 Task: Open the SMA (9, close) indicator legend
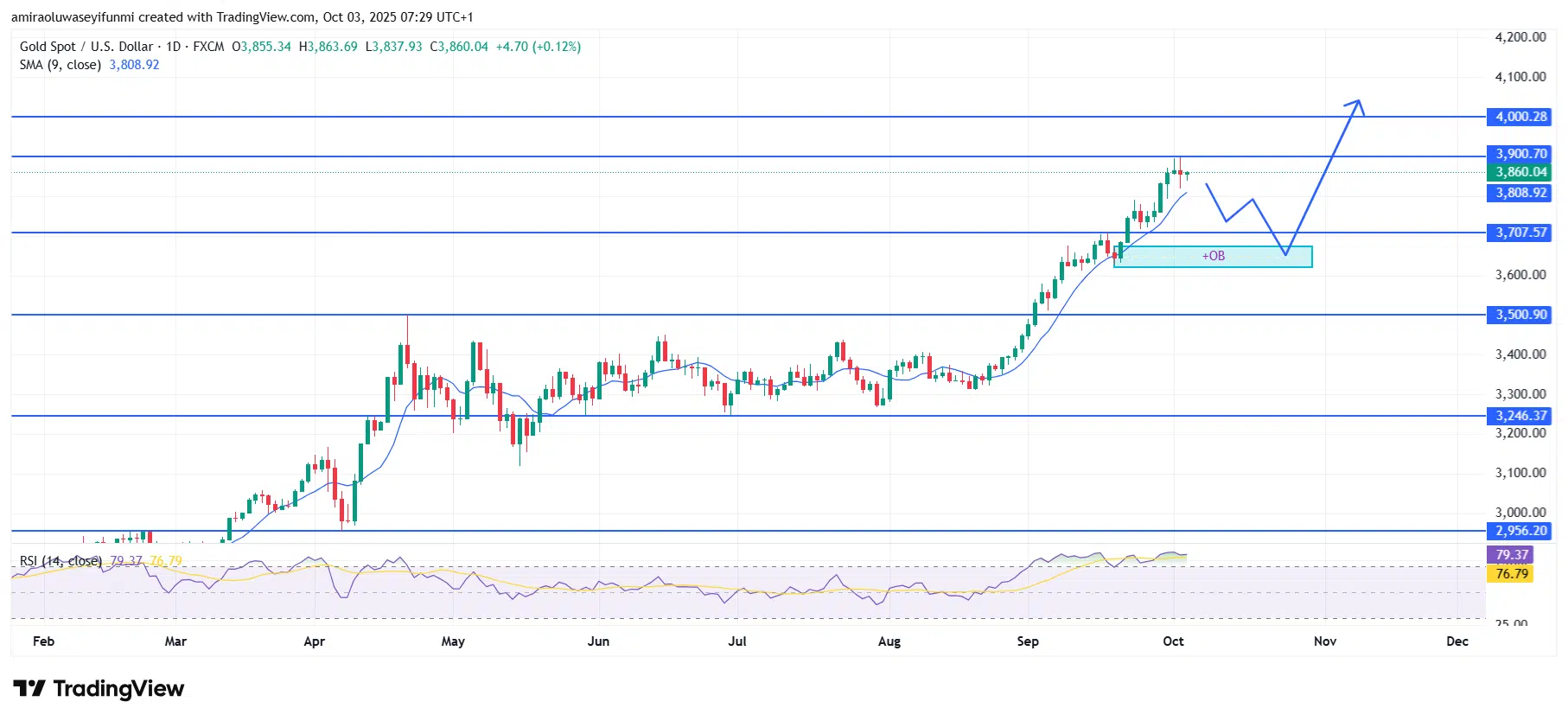pyautogui.click(x=60, y=65)
